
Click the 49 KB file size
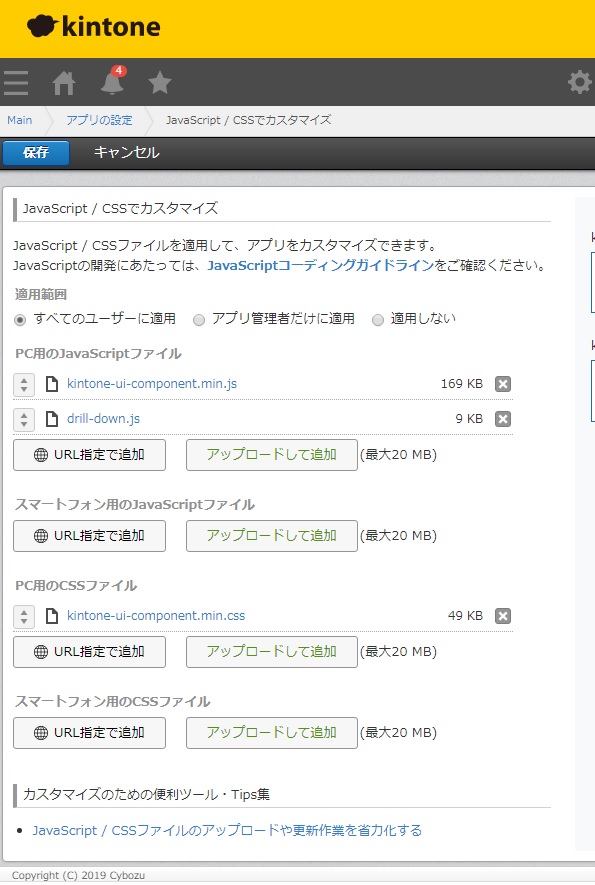click(465, 616)
